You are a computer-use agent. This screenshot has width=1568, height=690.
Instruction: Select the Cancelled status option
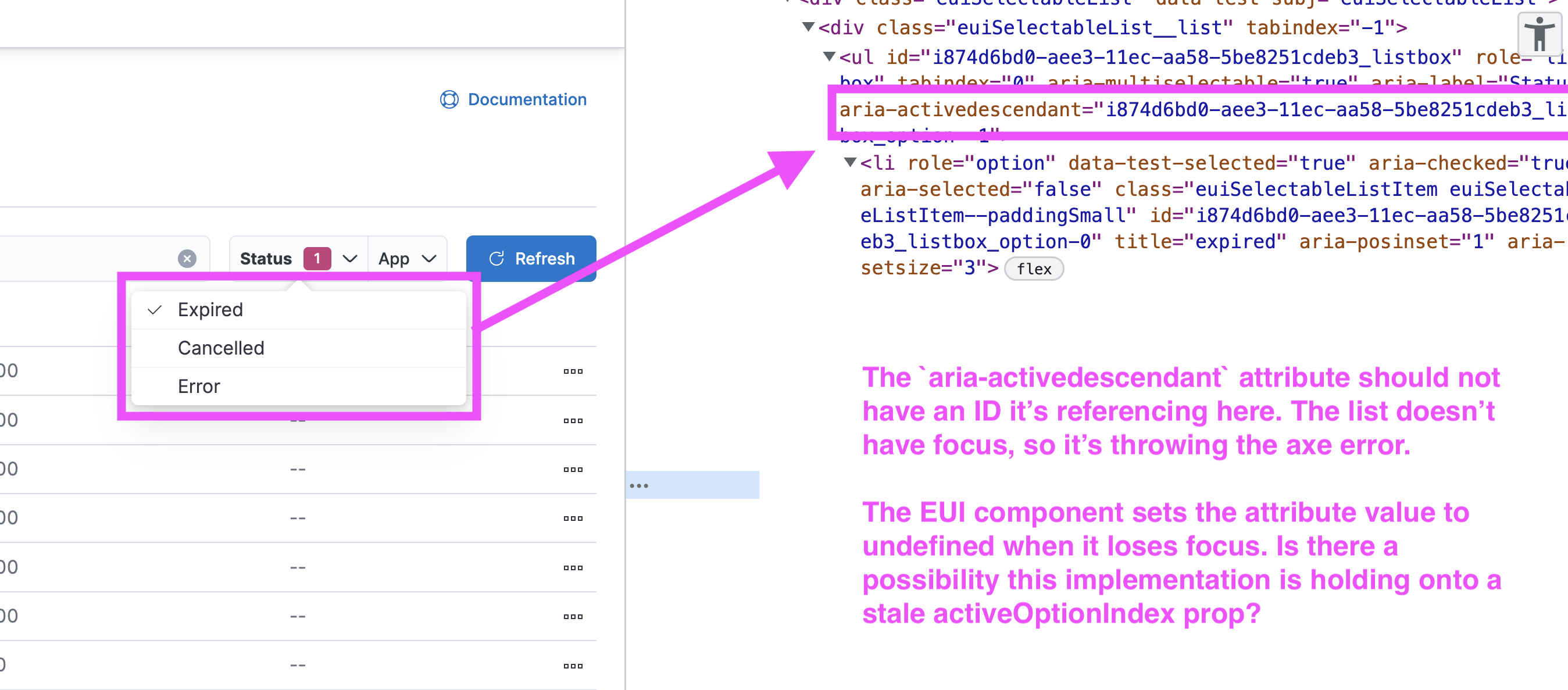coord(221,348)
